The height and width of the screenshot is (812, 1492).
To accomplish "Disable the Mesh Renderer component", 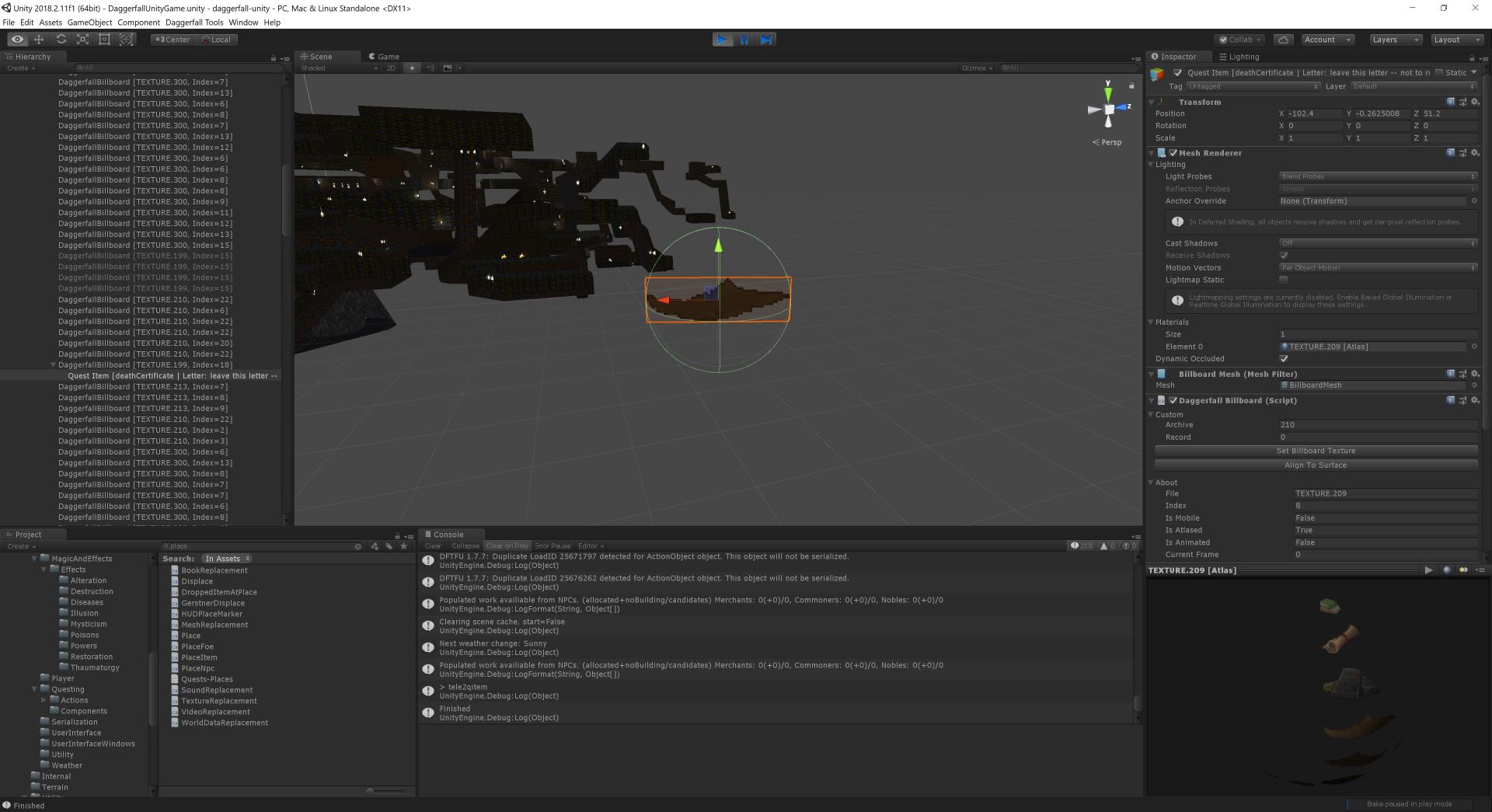I will (x=1173, y=153).
